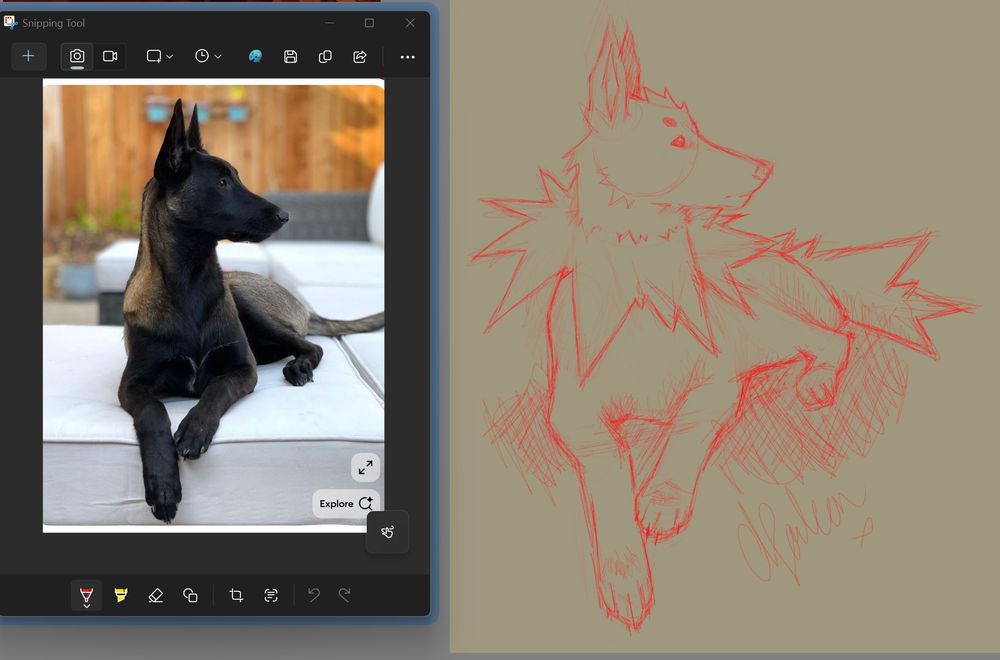Select the red Ballpoint pen tool
The height and width of the screenshot is (660, 1000).
86,594
